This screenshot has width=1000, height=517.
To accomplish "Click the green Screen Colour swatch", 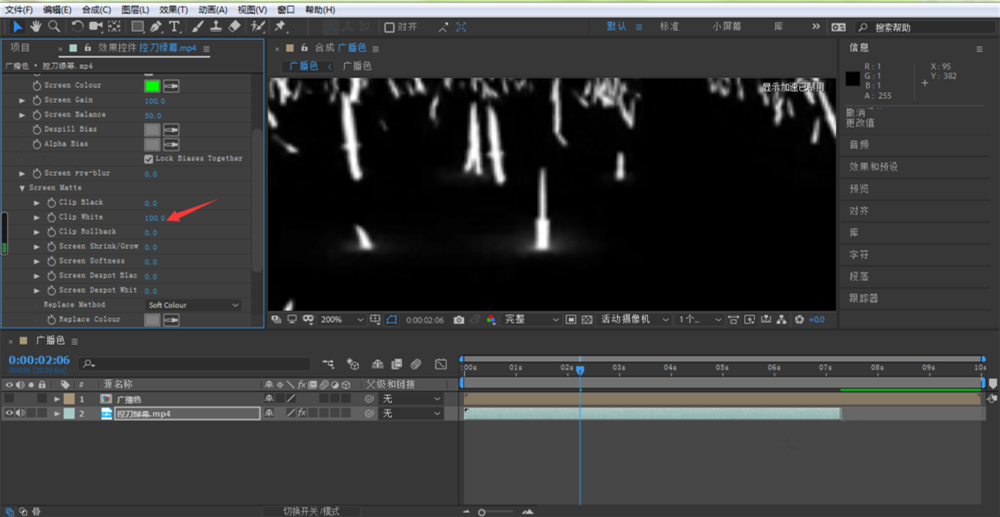I will tap(152, 86).
